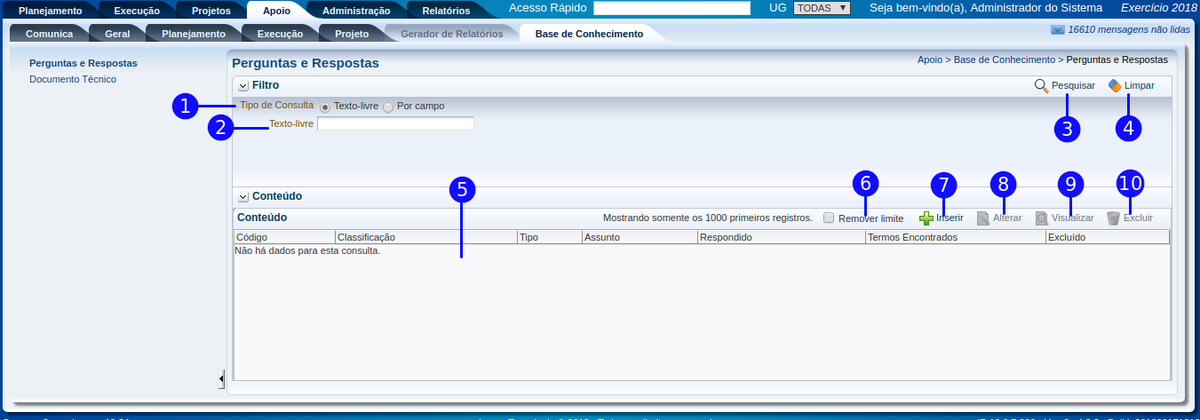Click the Pesquisar magnifier icon

[x=1041, y=86]
